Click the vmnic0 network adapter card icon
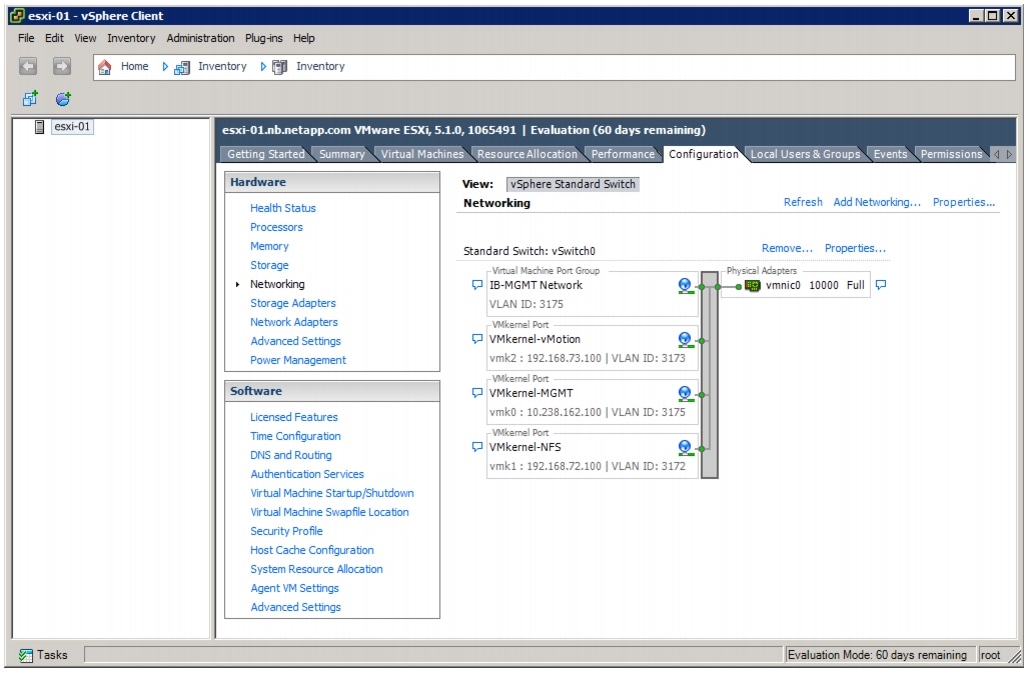 click(x=752, y=286)
